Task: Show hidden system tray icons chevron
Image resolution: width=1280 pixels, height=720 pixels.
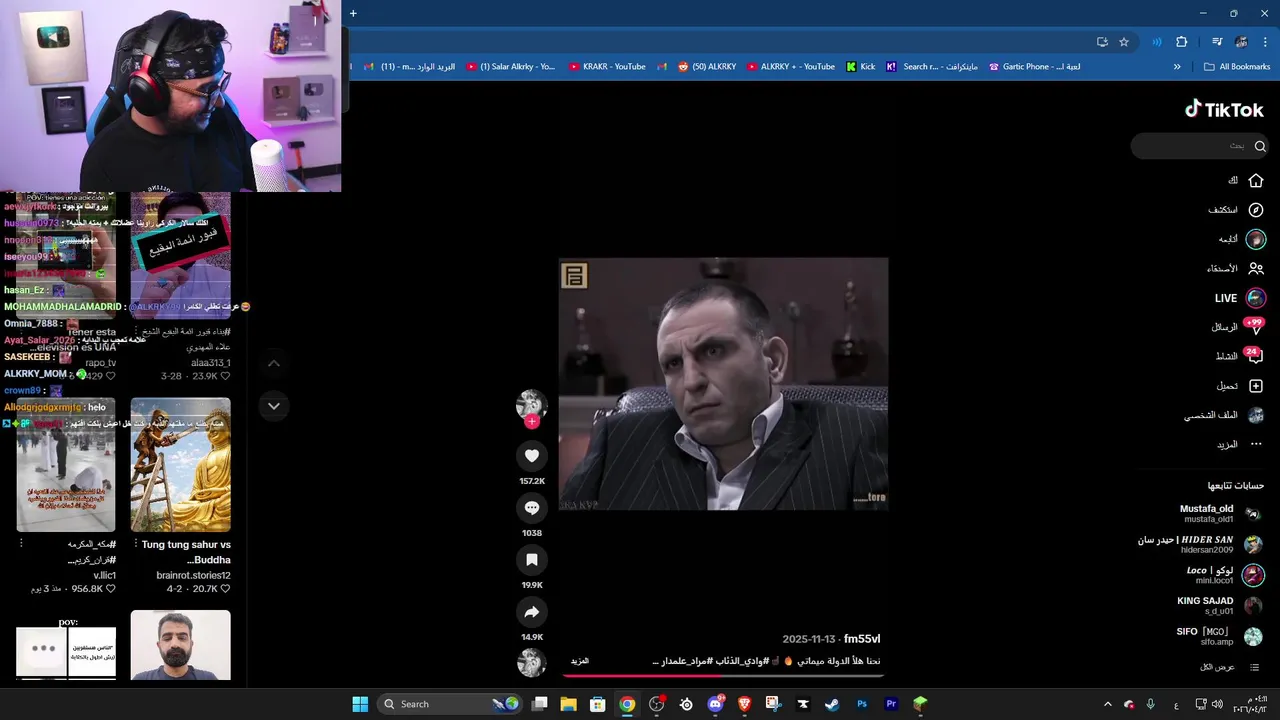Action: pos(1107,704)
